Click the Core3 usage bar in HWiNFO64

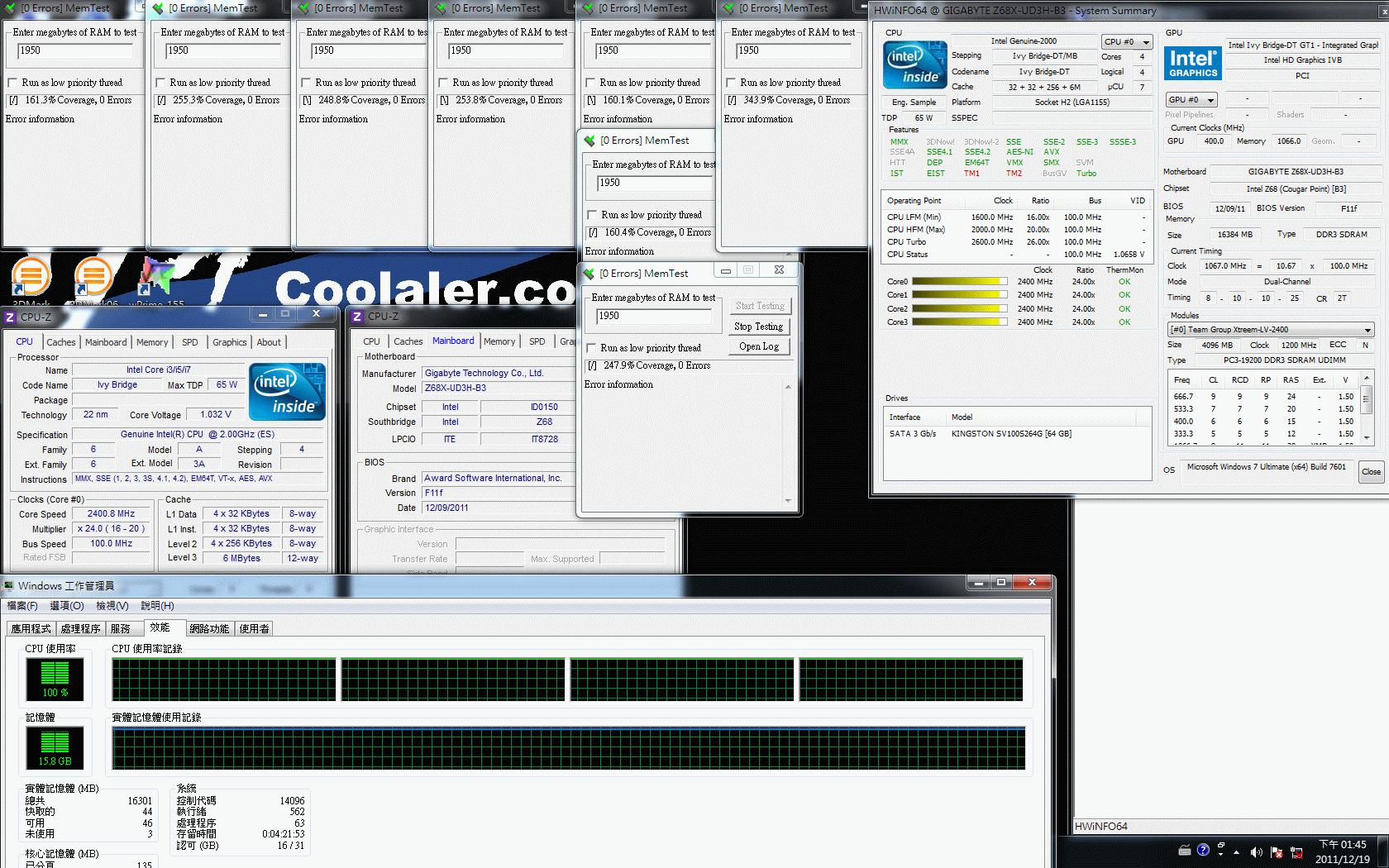[959, 322]
